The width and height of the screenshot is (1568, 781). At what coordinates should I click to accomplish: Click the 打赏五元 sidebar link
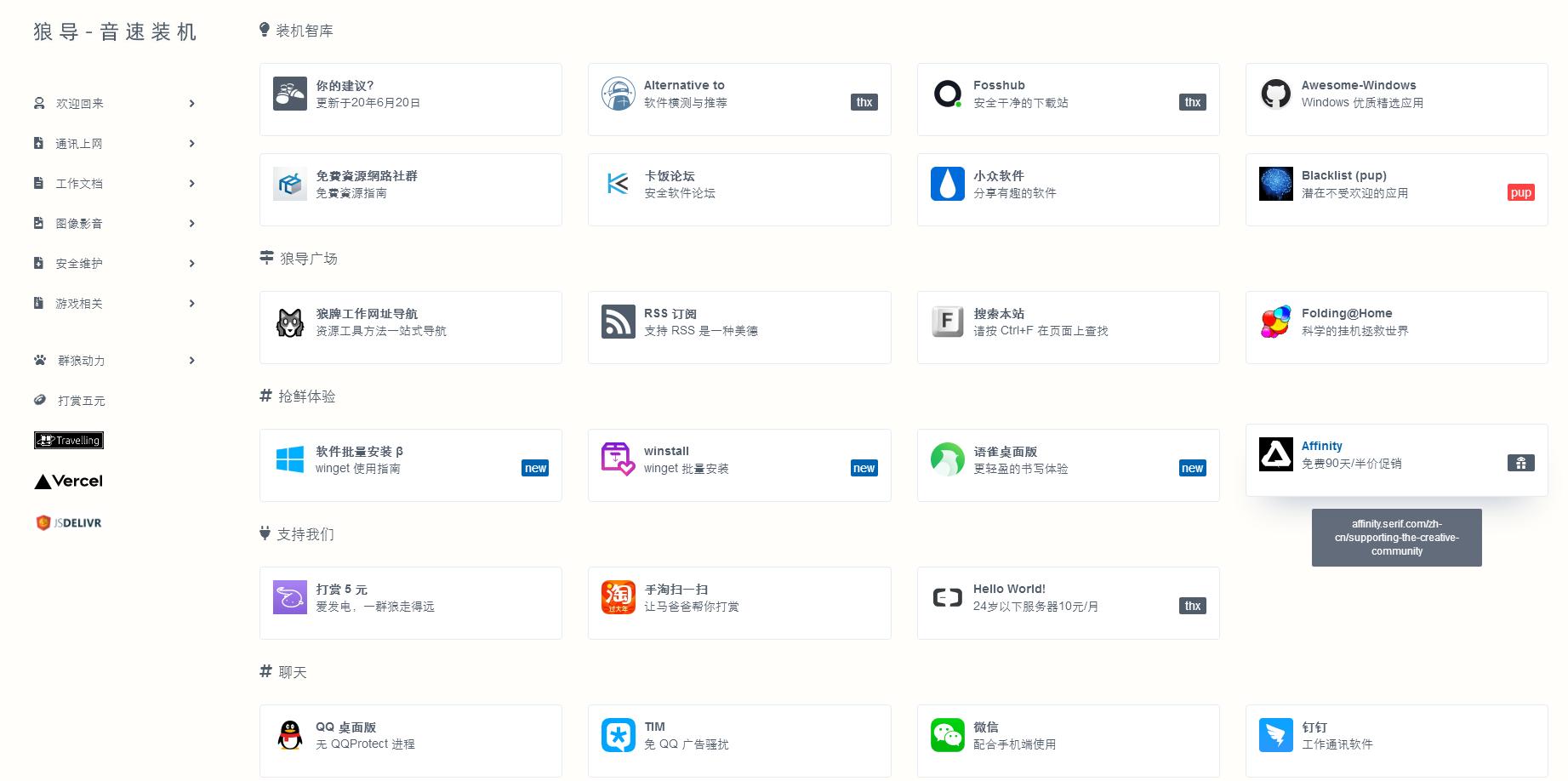click(81, 401)
